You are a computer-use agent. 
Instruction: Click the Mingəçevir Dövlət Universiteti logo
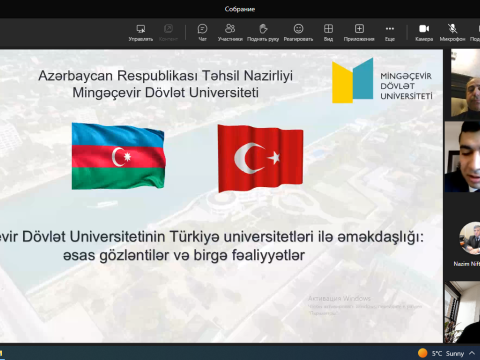click(382, 81)
